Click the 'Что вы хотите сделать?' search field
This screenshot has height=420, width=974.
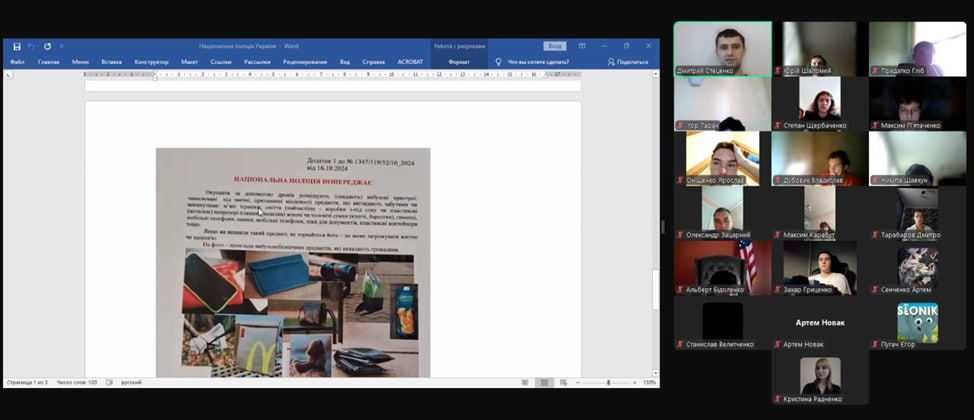(x=538, y=62)
